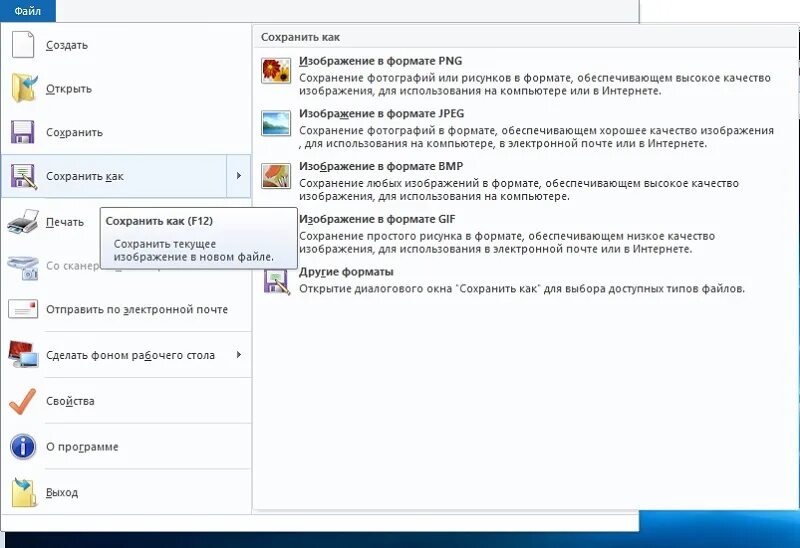Image resolution: width=800 pixels, height=548 pixels.
Task: Choose Выход to exit the program
Action: pos(126,492)
